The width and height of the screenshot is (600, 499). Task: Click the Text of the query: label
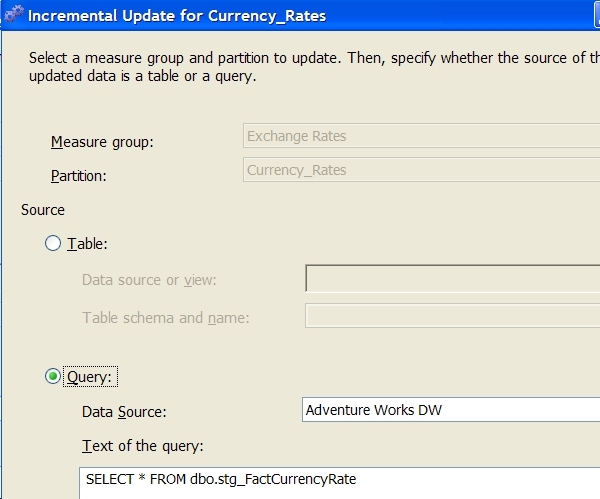(143, 446)
